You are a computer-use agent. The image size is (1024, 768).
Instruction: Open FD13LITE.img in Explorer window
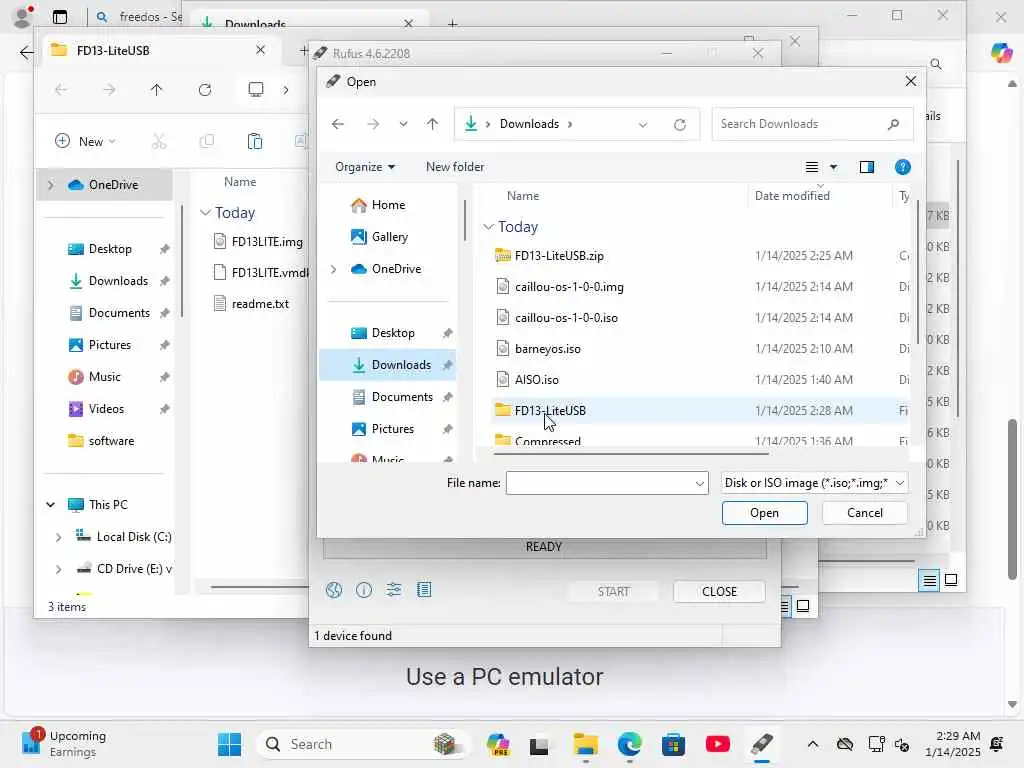pyautogui.click(x=259, y=242)
